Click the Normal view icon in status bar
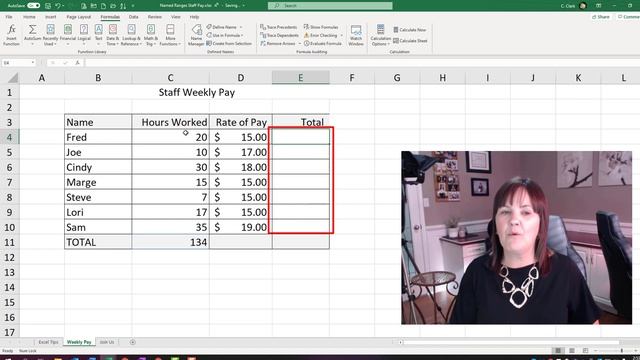The width and height of the screenshot is (640, 360). [558, 351]
